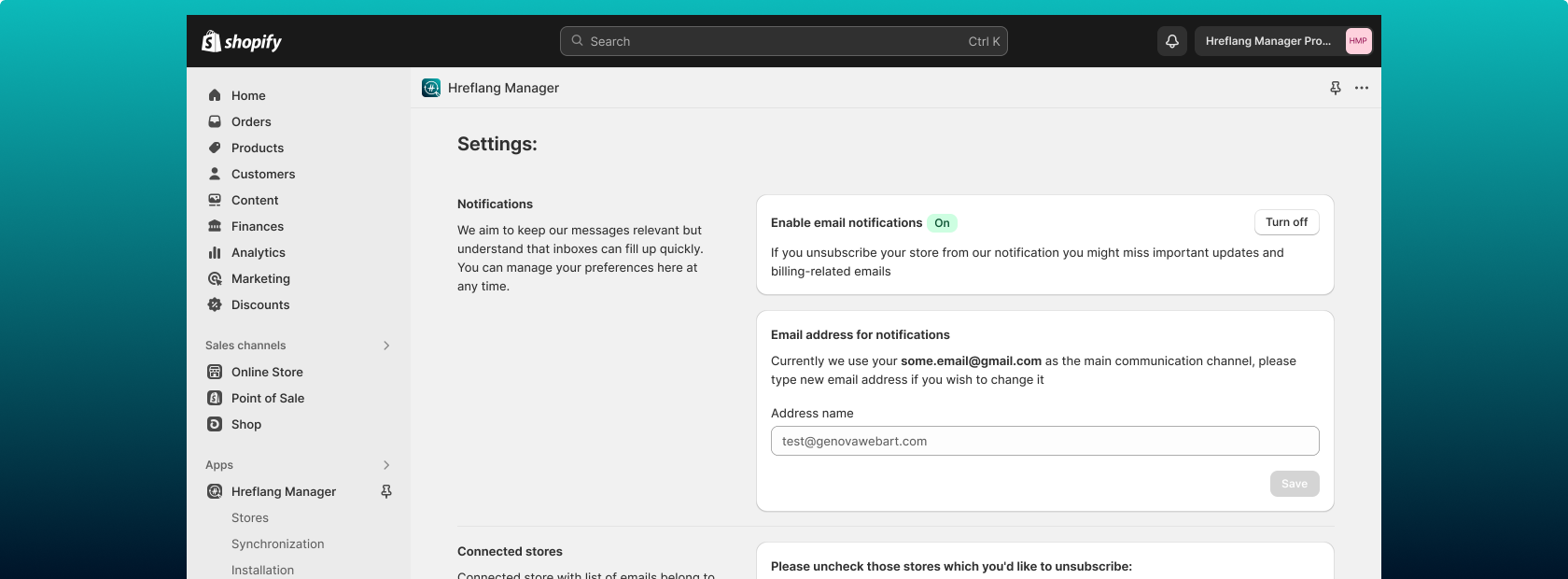The width and height of the screenshot is (1568, 579).
Task: Click the disabled Save button
Action: click(1295, 484)
